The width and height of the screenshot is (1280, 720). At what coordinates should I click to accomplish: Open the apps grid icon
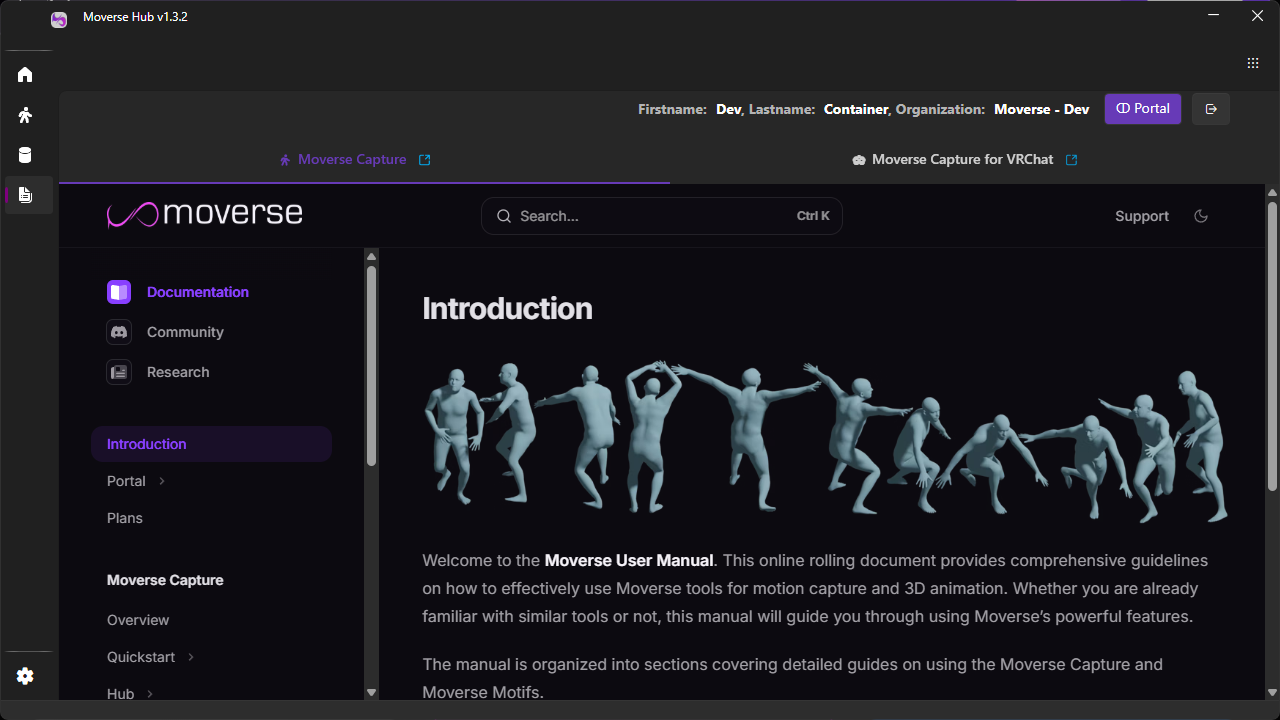[1253, 63]
